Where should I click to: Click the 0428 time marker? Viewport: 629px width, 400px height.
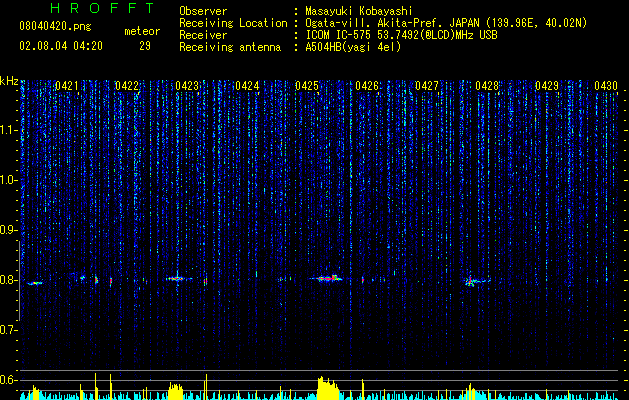(487, 86)
